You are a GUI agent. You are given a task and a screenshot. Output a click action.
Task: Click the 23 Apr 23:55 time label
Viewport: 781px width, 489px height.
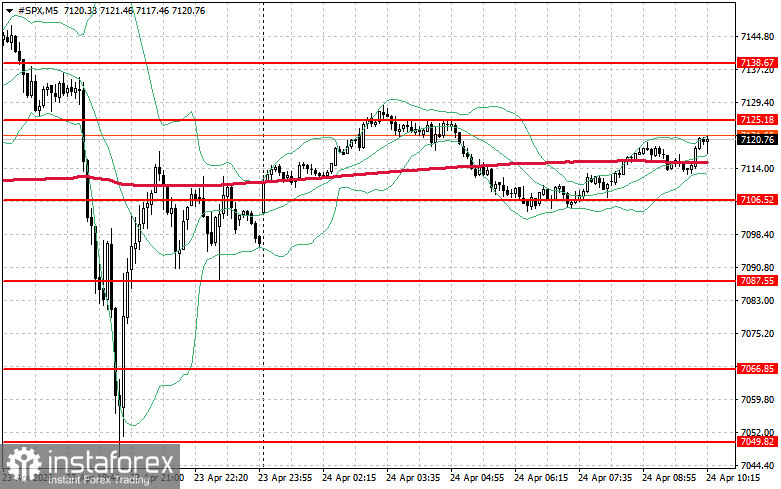[x=285, y=478]
